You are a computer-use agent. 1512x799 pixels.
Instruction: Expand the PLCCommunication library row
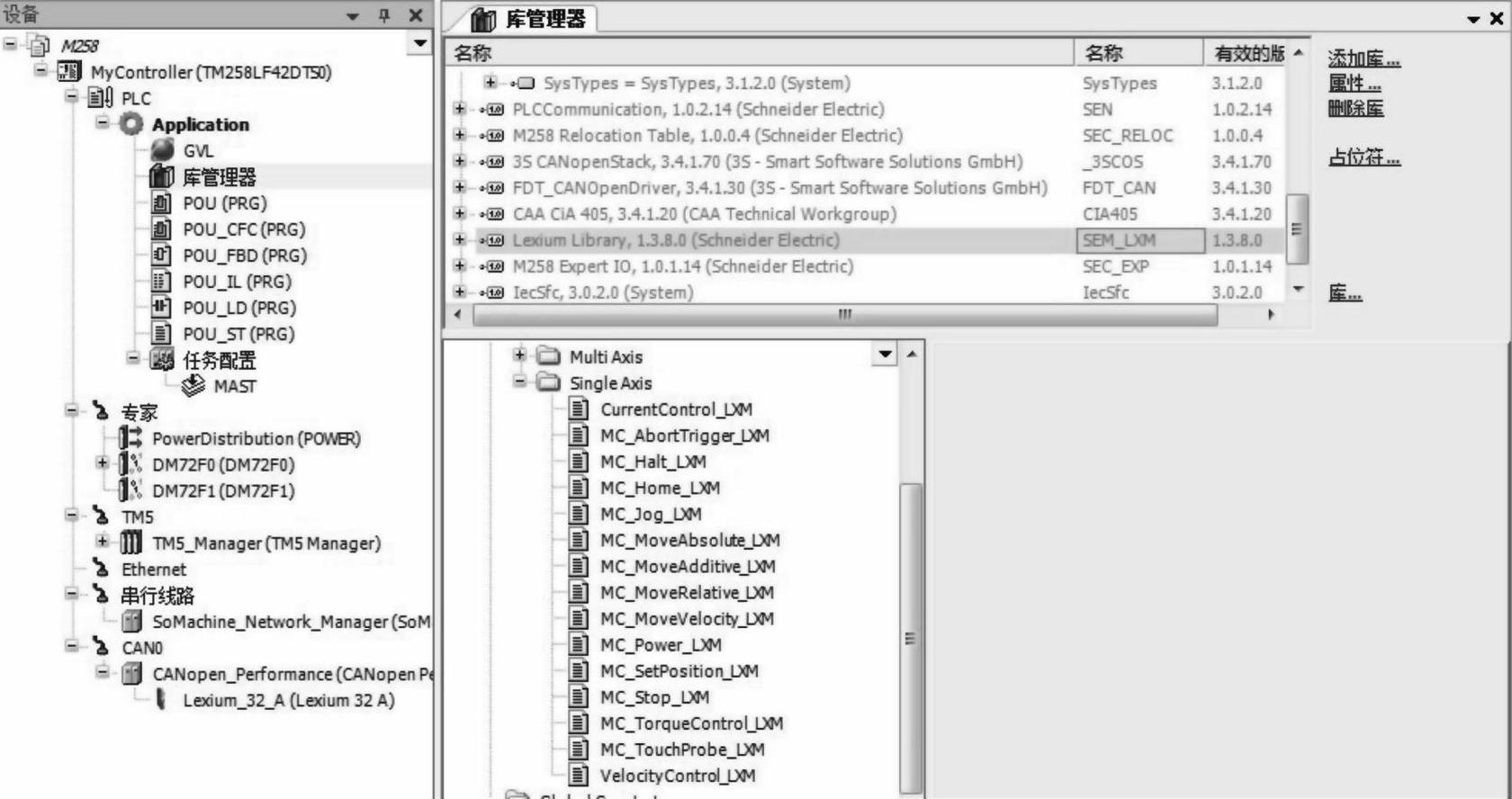[x=460, y=109]
